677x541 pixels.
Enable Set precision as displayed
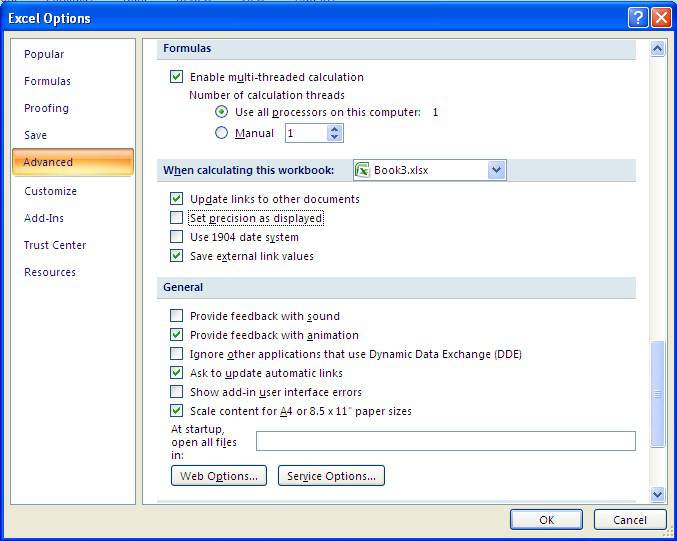pos(177,218)
